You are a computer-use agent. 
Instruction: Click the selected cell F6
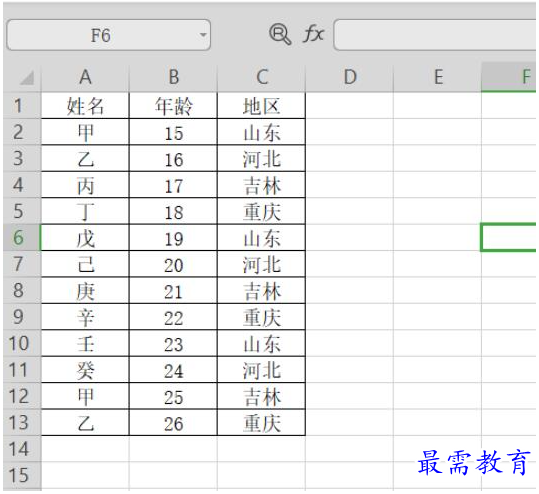(509, 238)
